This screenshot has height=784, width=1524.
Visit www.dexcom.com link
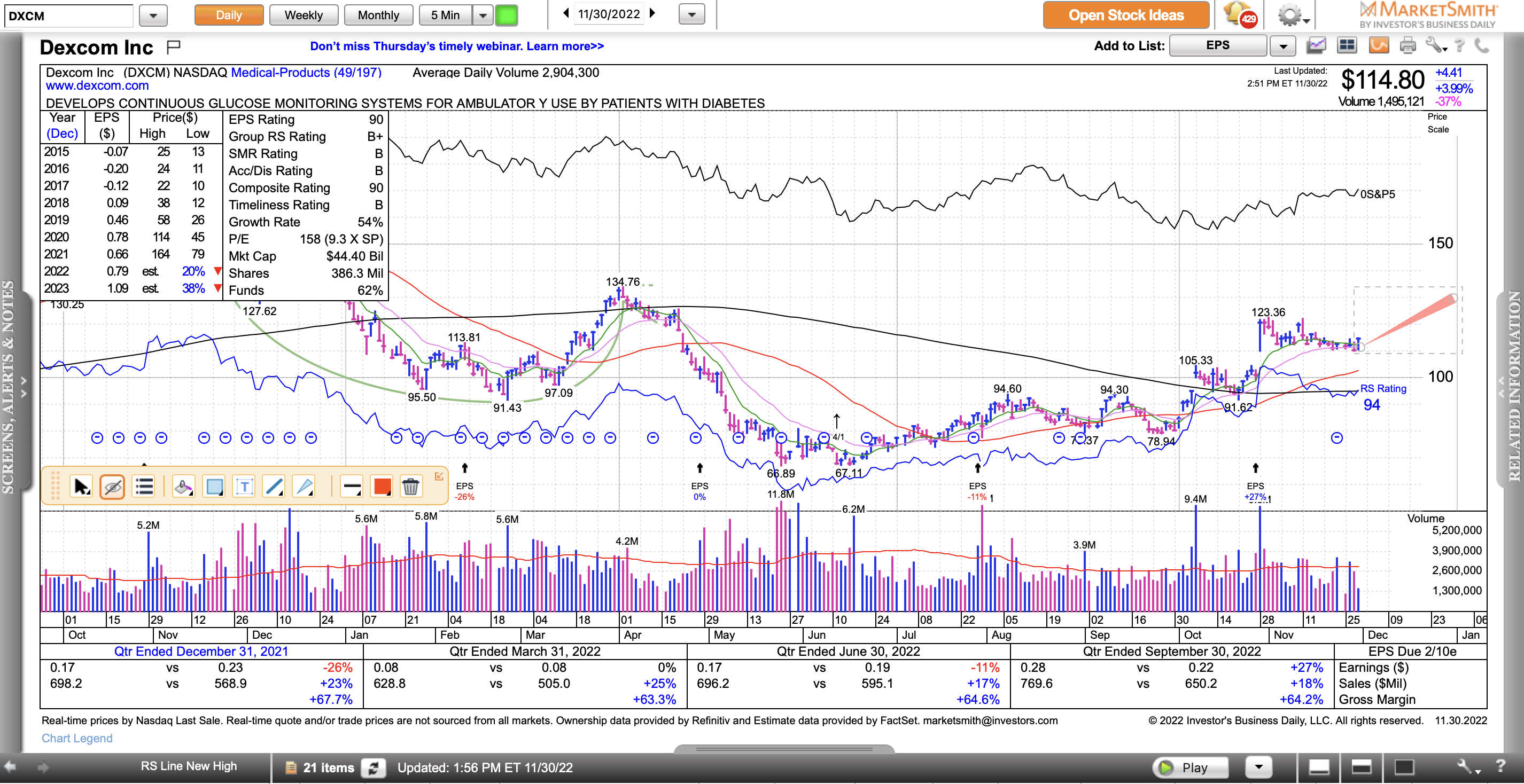pos(97,86)
